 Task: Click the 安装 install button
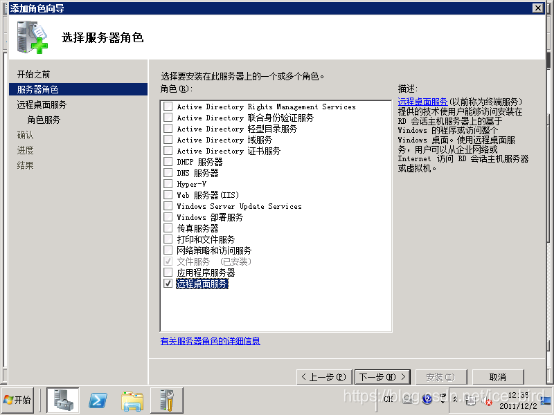[x=440, y=377]
